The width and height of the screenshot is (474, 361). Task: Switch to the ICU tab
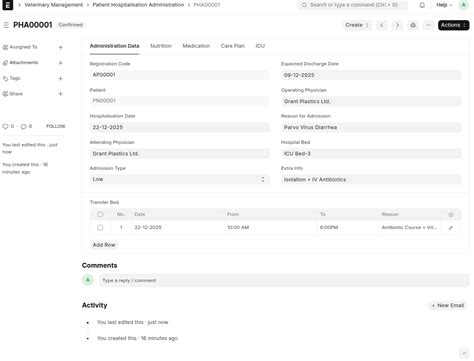point(260,46)
